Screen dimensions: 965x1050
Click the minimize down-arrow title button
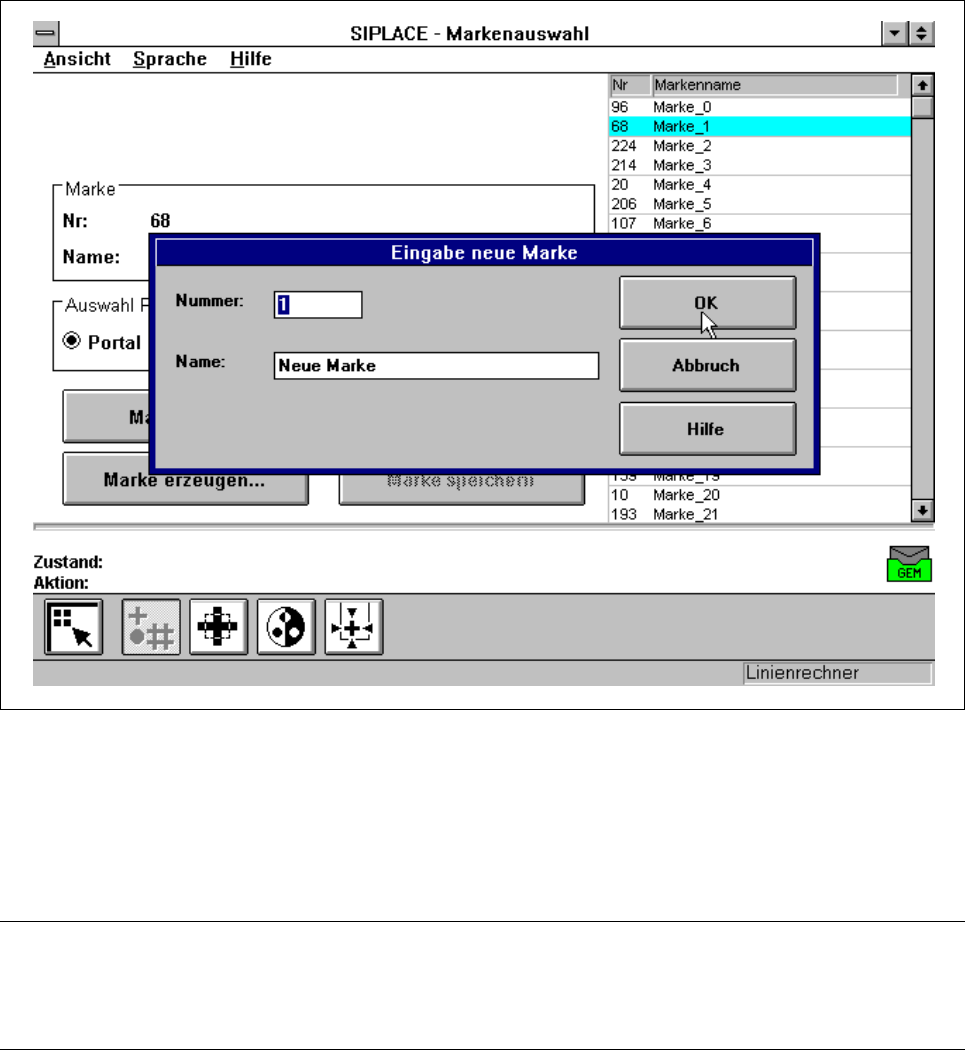(895, 33)
